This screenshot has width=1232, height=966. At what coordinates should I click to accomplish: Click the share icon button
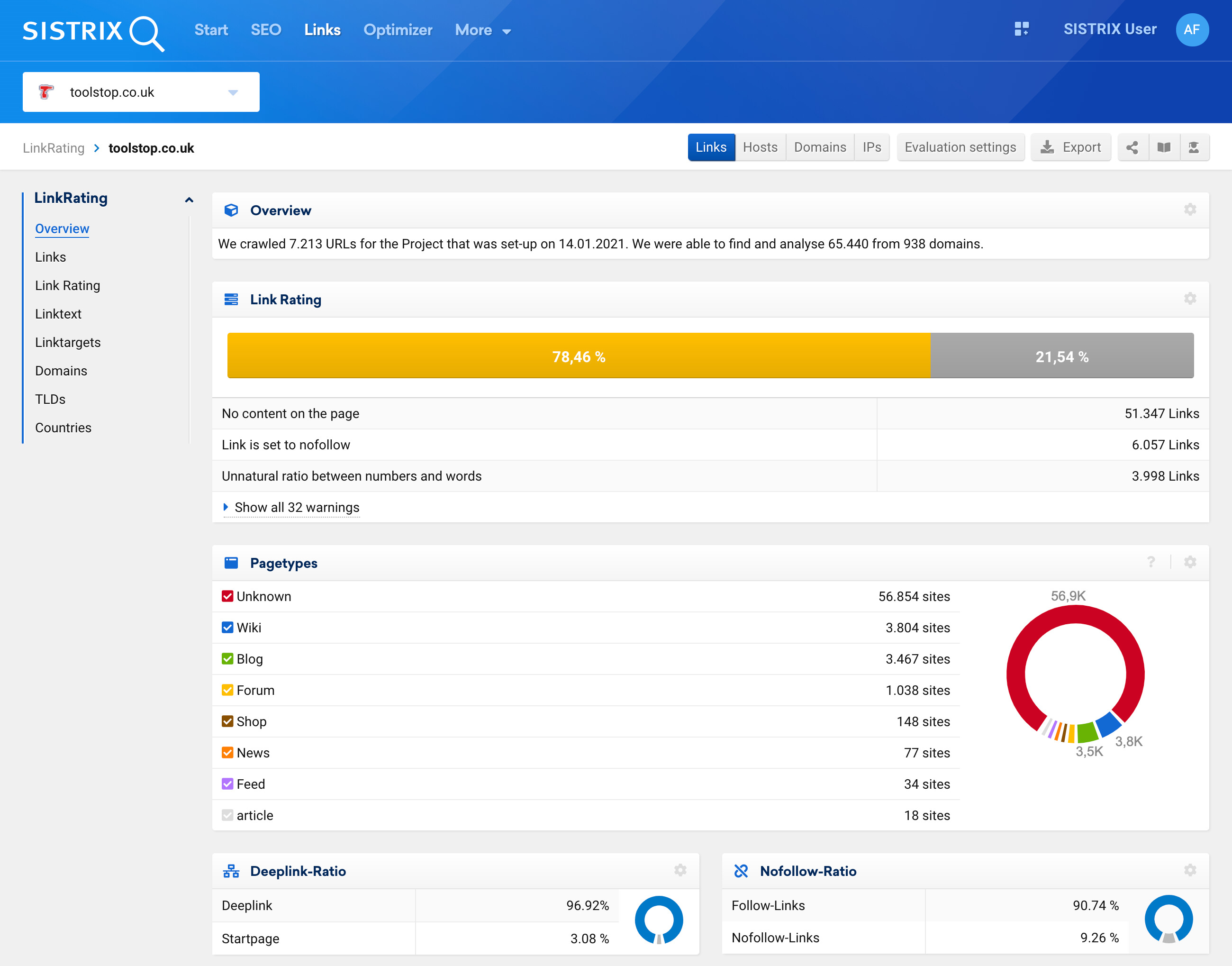point(1132,147)
